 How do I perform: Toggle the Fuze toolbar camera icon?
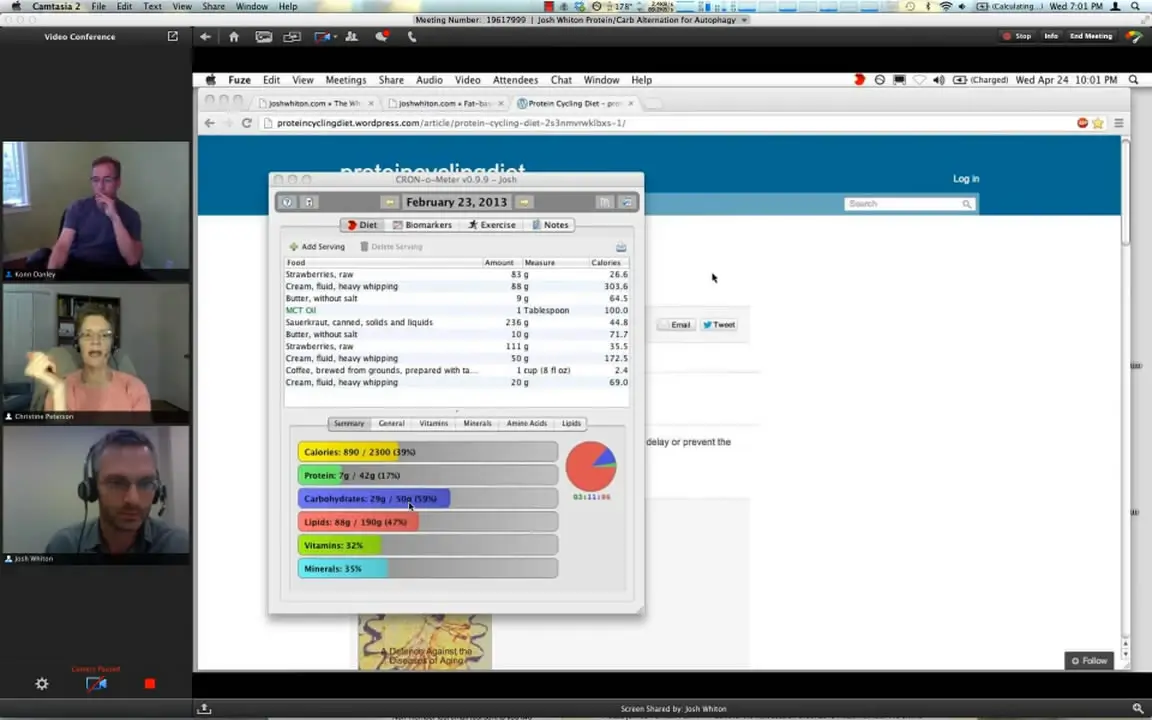click(322, 37)
